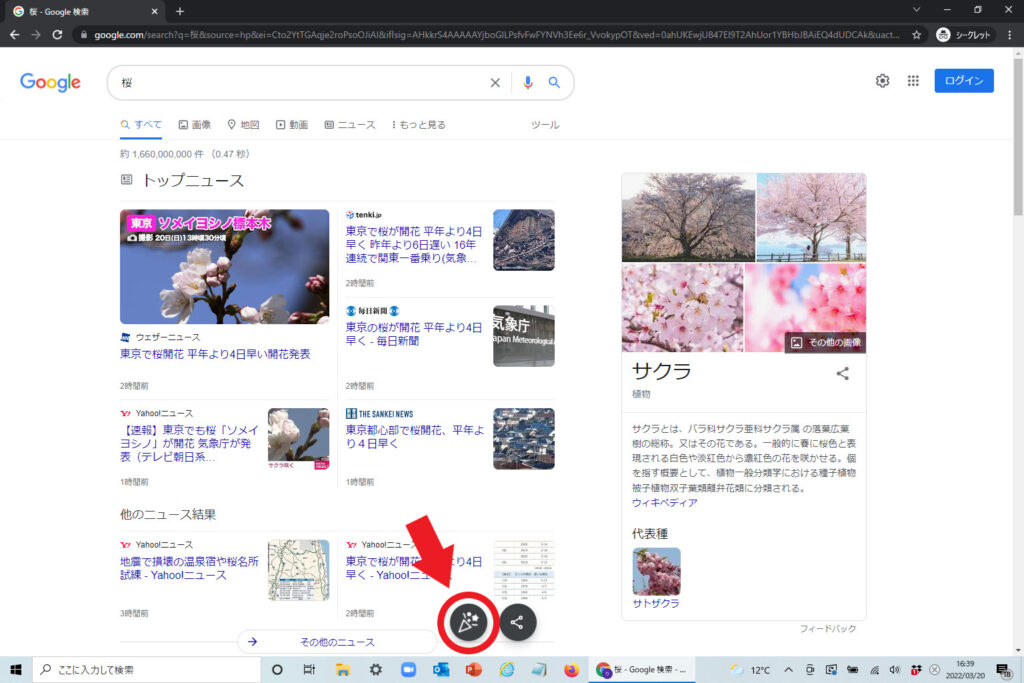This screenshot has width=1024, height=683.
Task: Bookmark this page with star icon
Action: [917, 34]
